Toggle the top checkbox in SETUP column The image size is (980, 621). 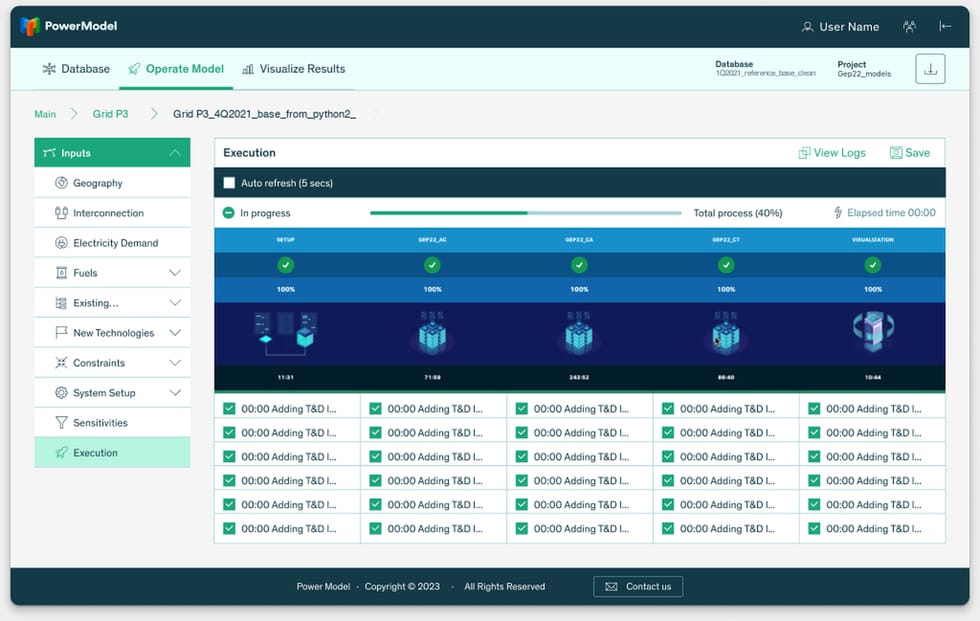click(229, 409)
